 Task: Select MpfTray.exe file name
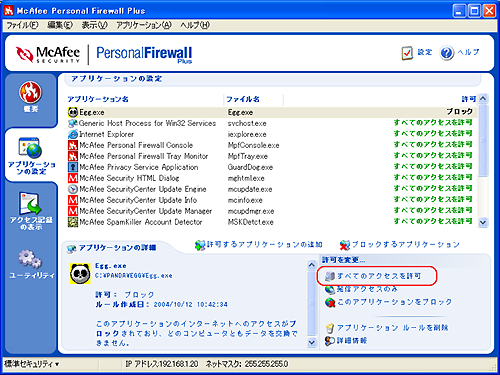click(248, 156)
